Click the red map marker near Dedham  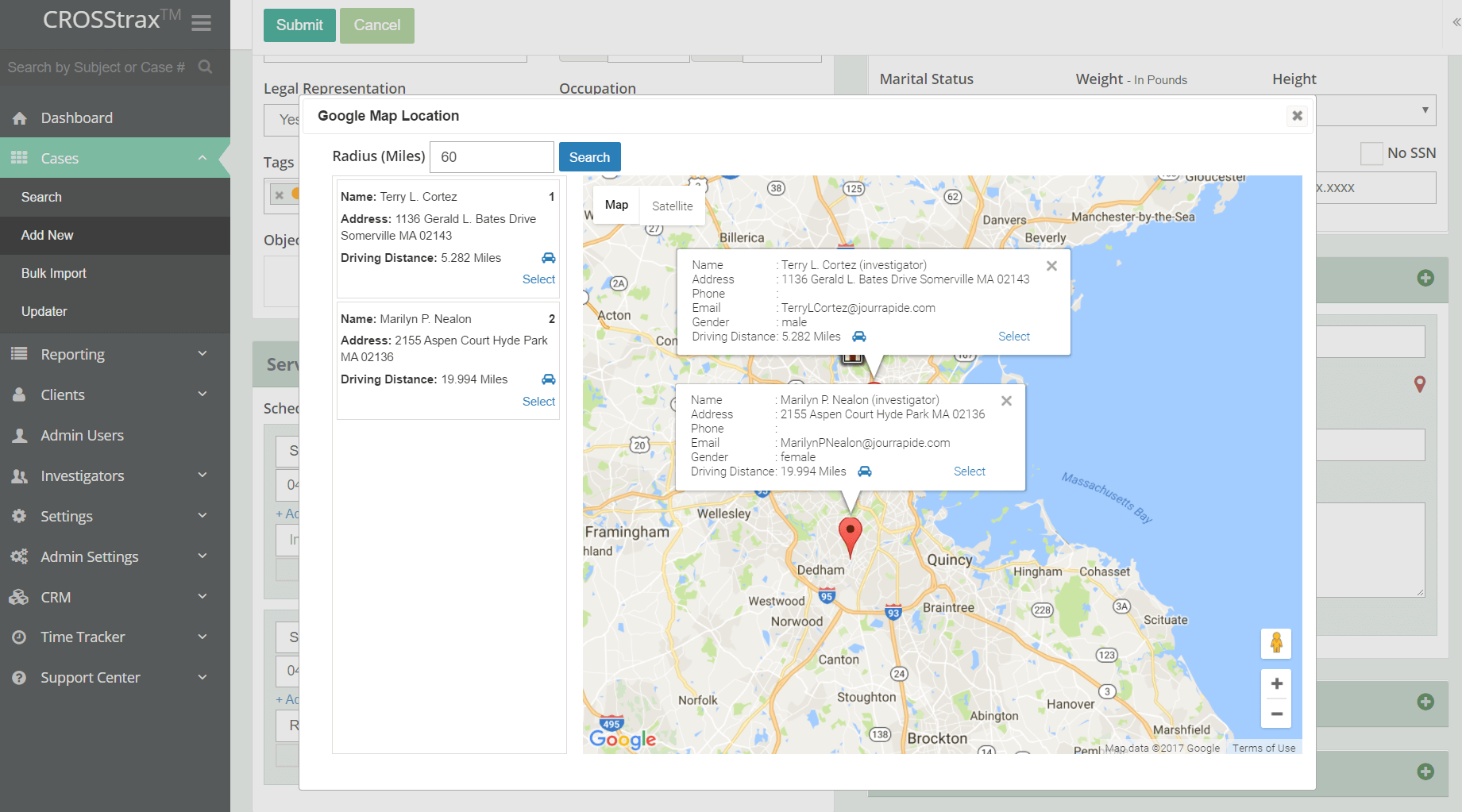click(x=851, y=537)
